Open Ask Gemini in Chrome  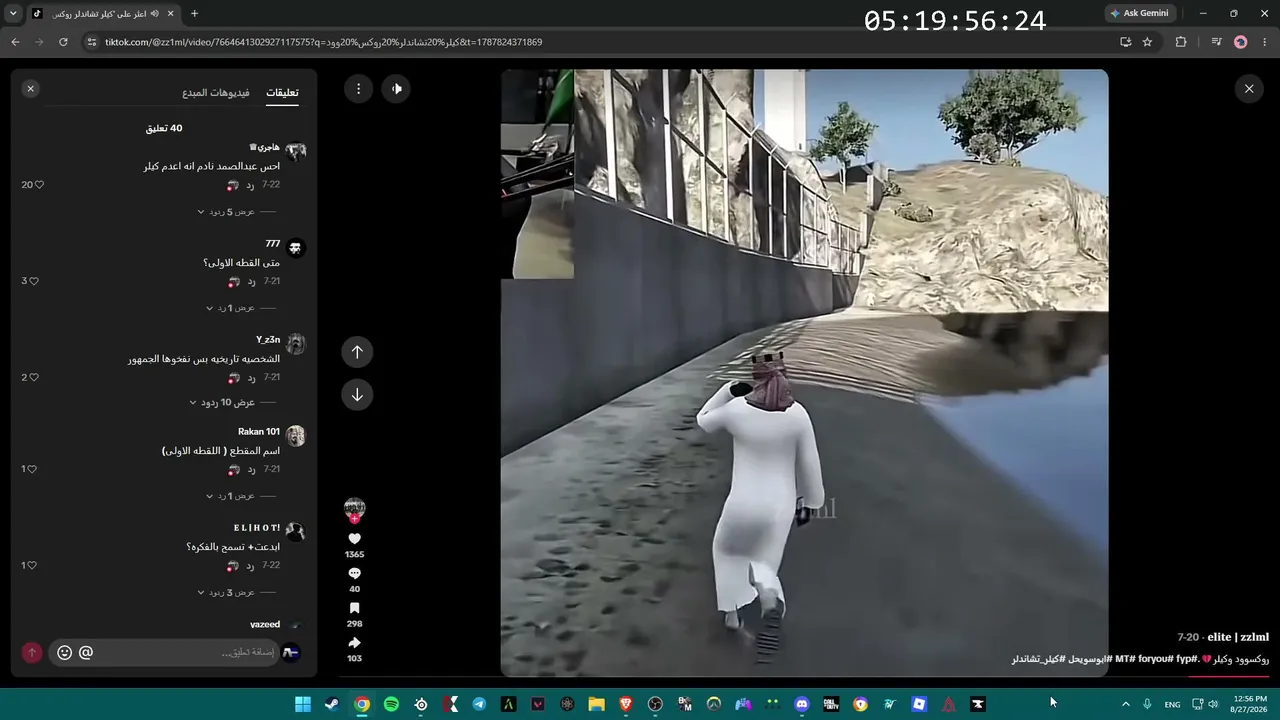click(x=1139, y=13)
